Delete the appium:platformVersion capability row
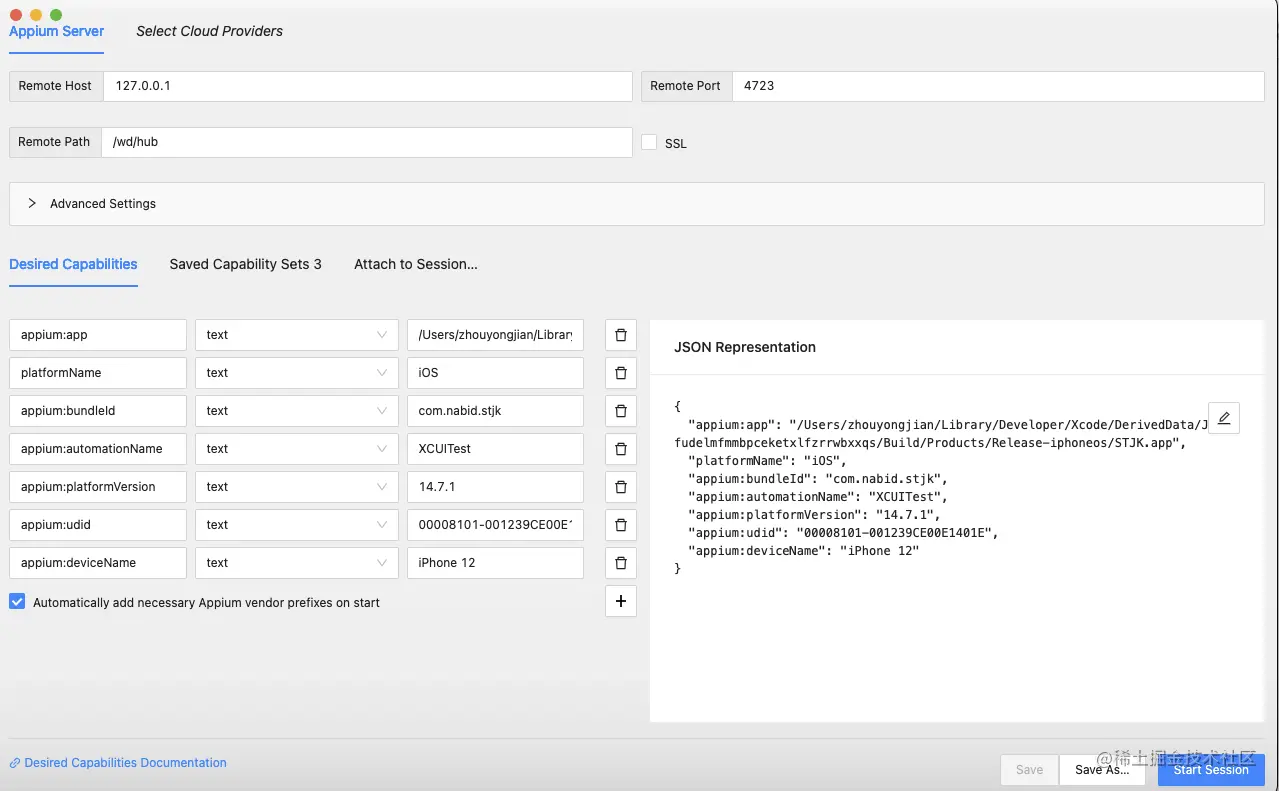 click(620, 487)
